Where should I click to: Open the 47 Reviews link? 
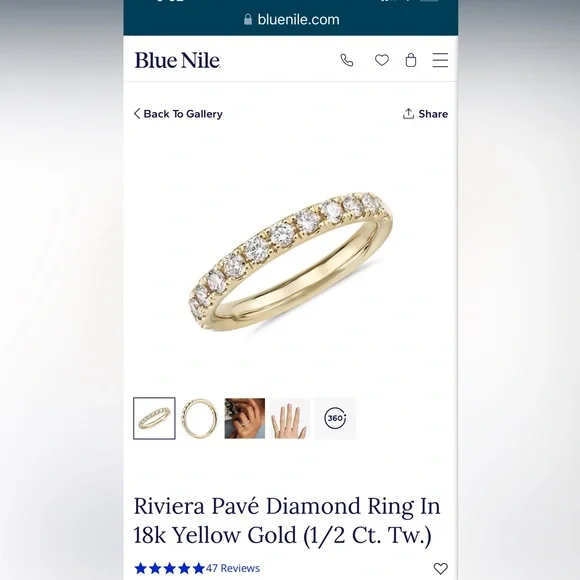coord(233,568)
